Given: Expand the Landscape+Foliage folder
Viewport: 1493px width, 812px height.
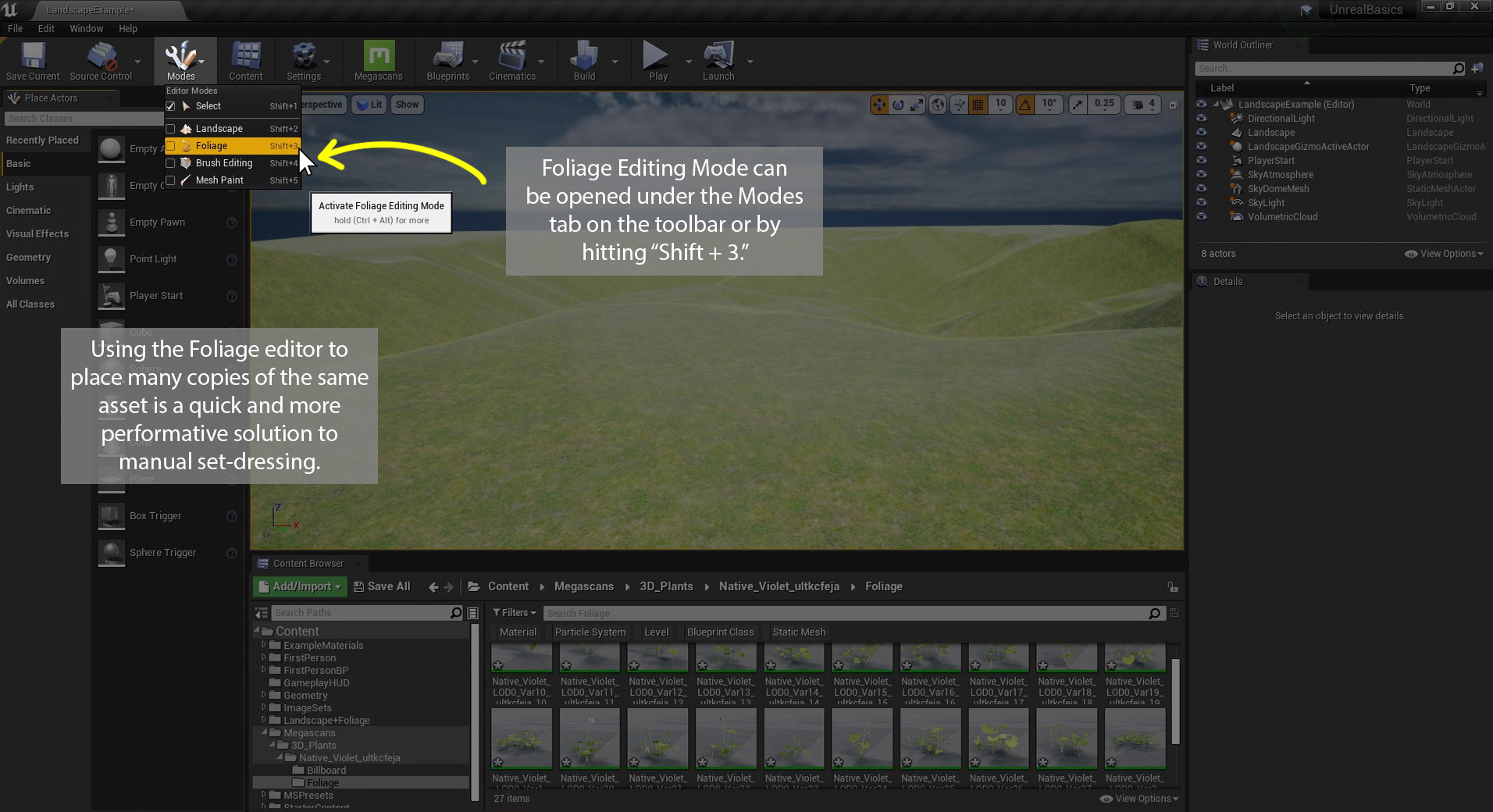Looking at the screenshot, I should (264, 721).
